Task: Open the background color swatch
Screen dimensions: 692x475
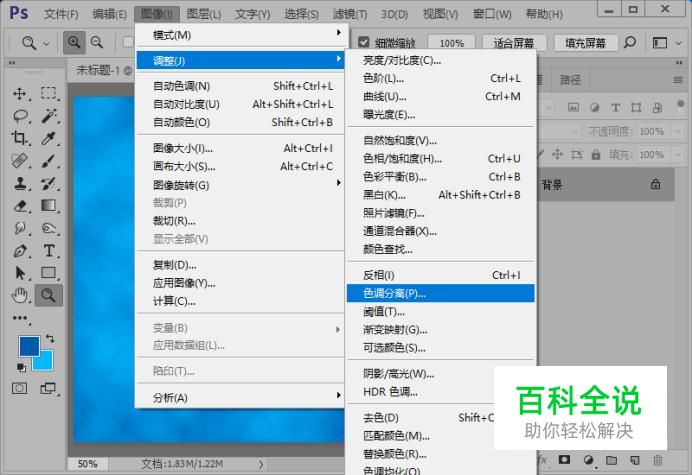Action: pyautogui.click(x=46, y=362)
